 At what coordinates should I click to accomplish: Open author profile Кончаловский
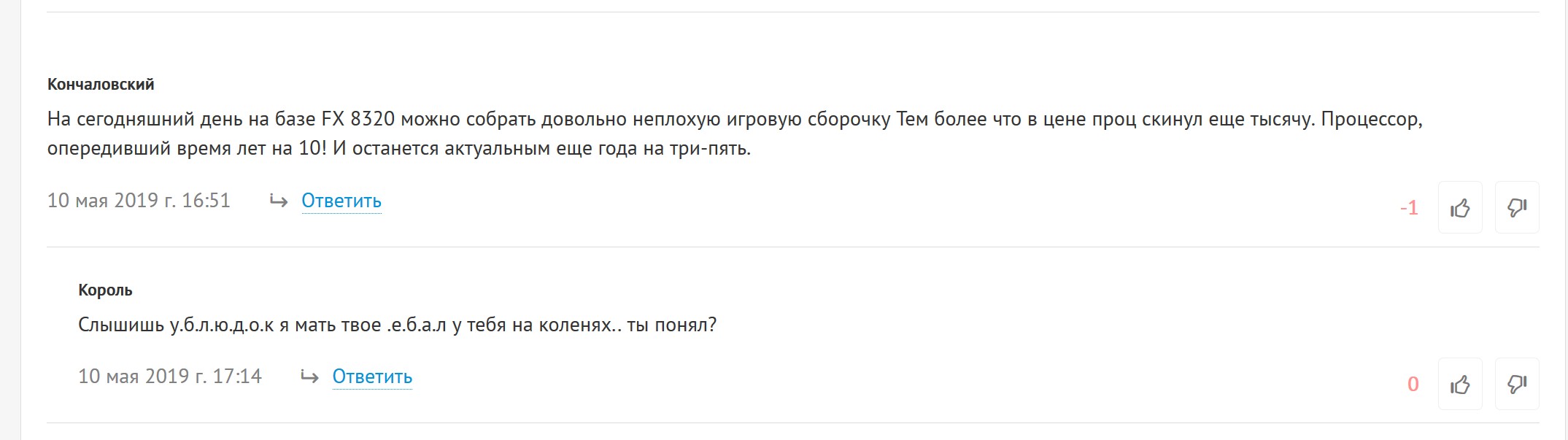click(101, 85)
